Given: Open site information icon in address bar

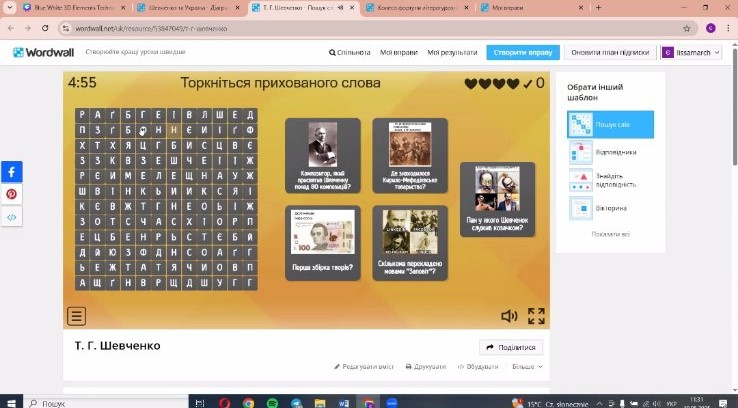Looking at the screenshot, I should coord(66,28).
